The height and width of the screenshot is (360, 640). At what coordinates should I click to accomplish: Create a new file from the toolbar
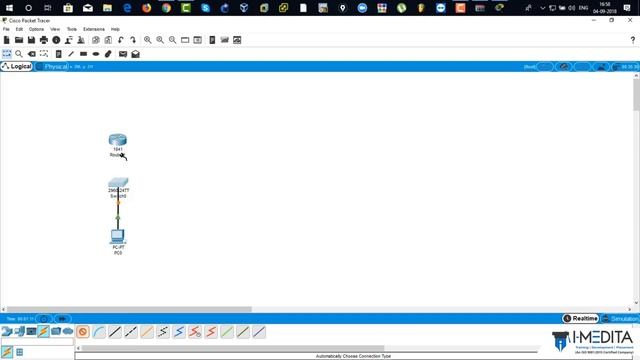click(x=7, y=40)
